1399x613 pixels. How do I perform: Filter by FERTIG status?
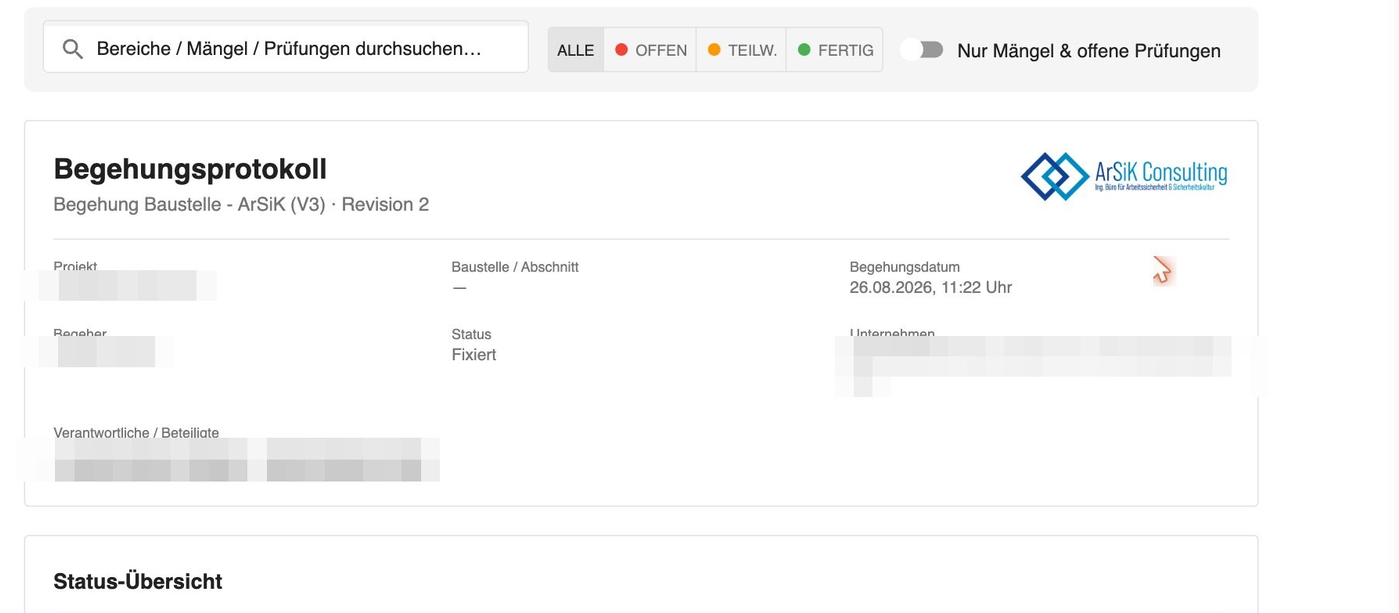click(x=835, y=50)
